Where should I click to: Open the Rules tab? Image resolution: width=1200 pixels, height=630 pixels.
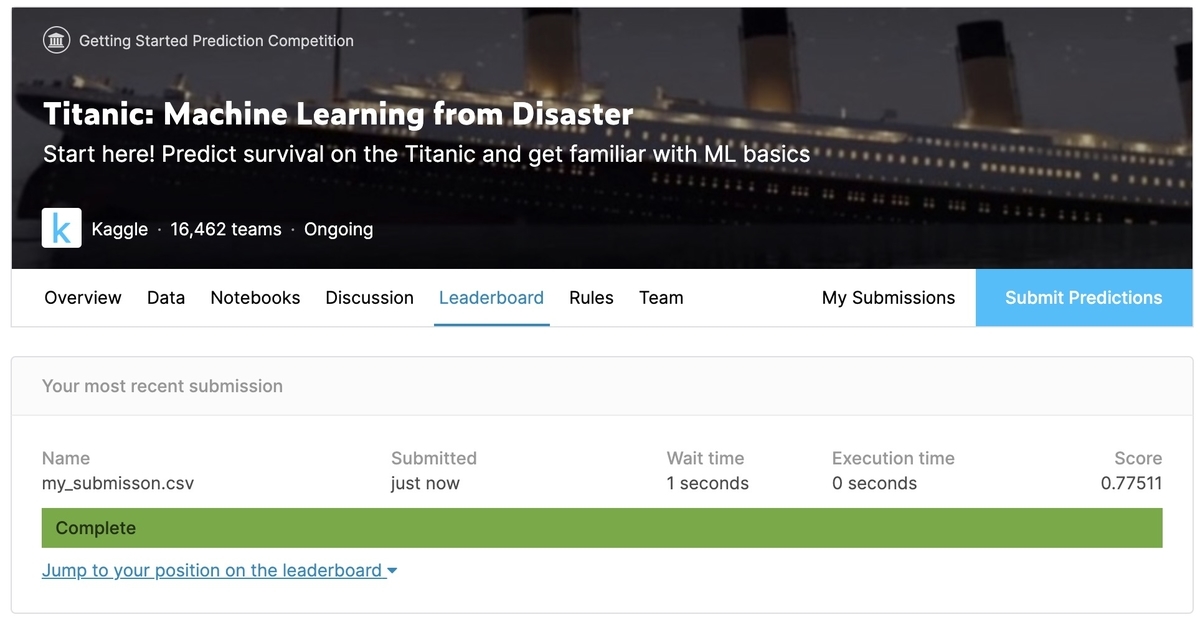[591, 297]
